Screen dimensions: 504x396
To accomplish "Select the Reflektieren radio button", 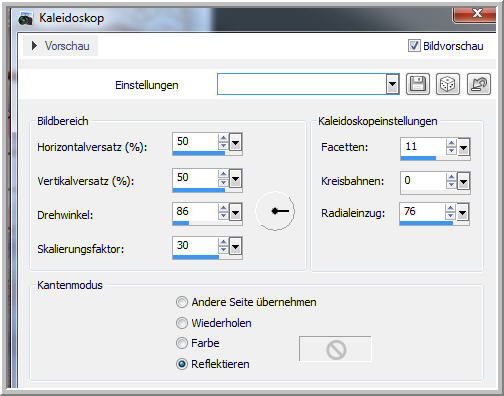I will [182, 364].
